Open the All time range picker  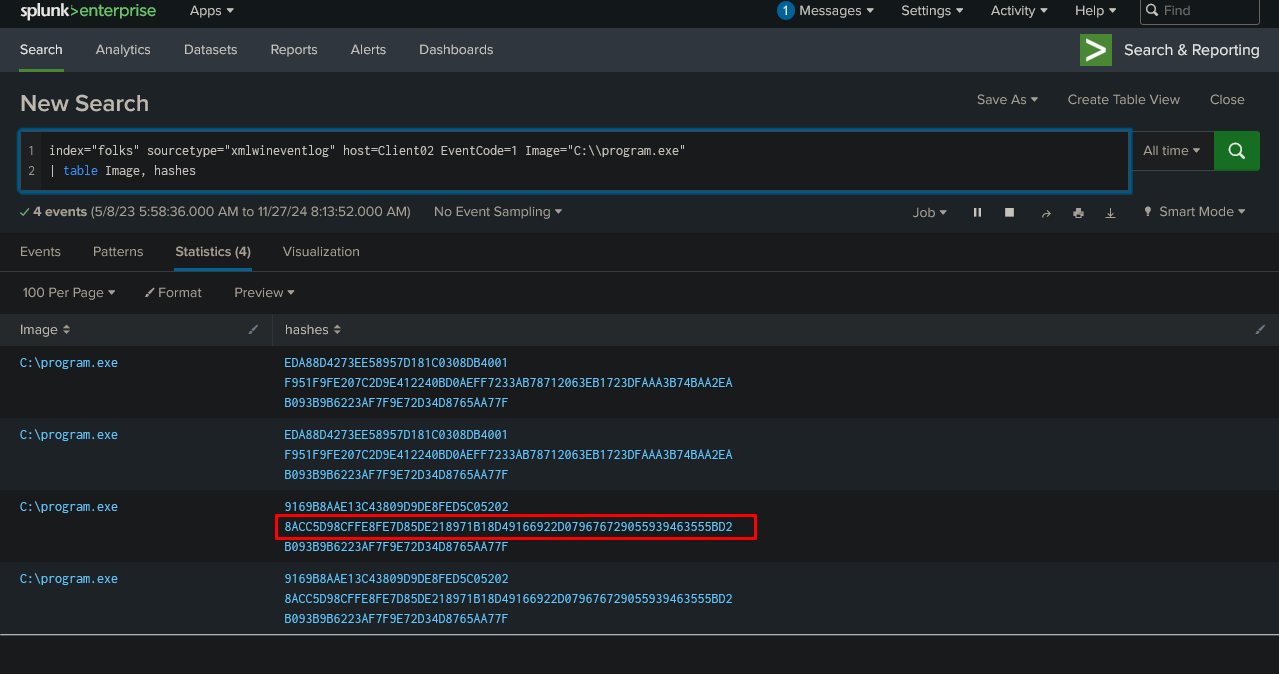click(x=1171, y=151)
